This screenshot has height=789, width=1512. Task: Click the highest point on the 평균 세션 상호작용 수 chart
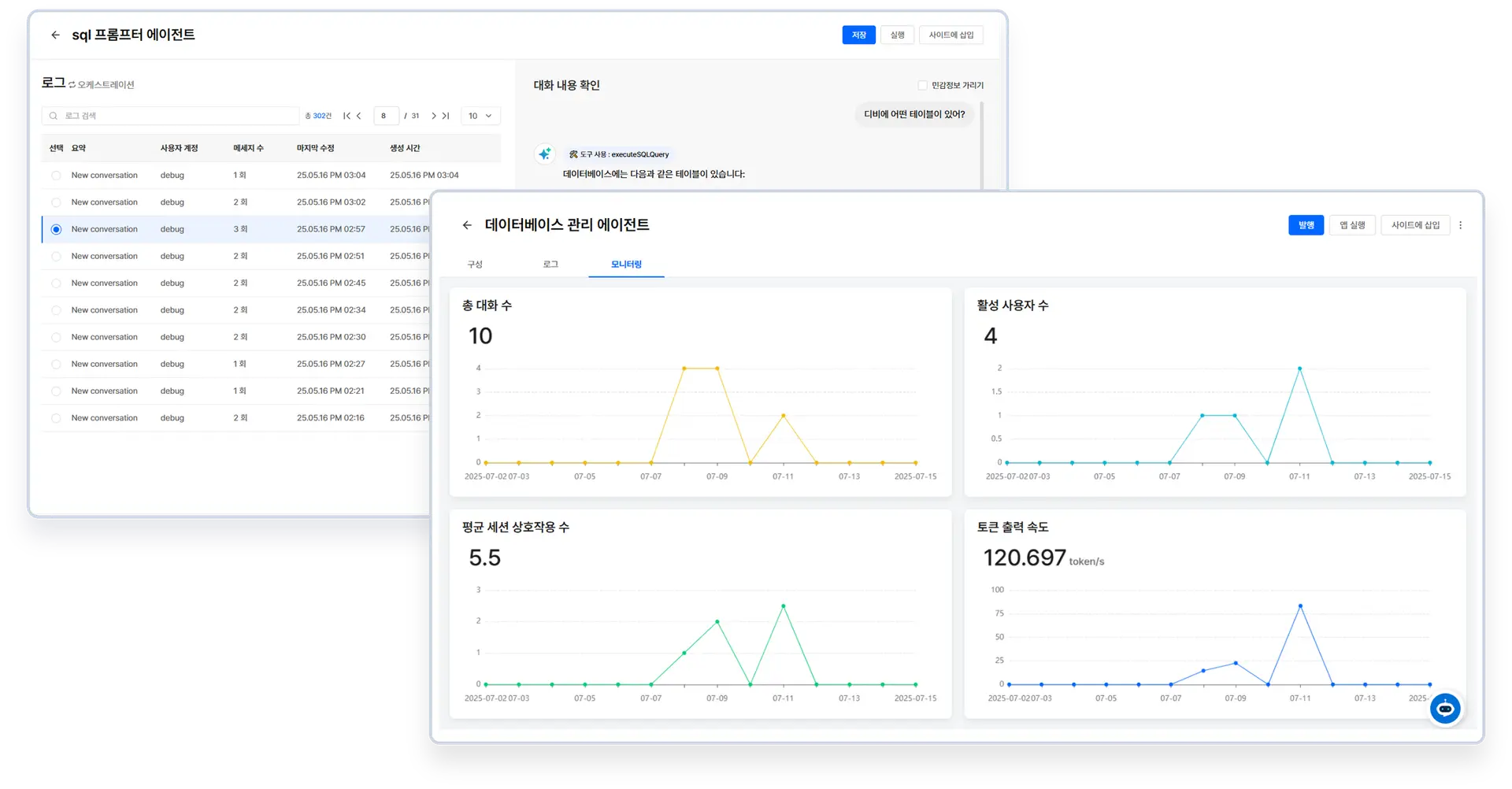click(x=784, y=606)
